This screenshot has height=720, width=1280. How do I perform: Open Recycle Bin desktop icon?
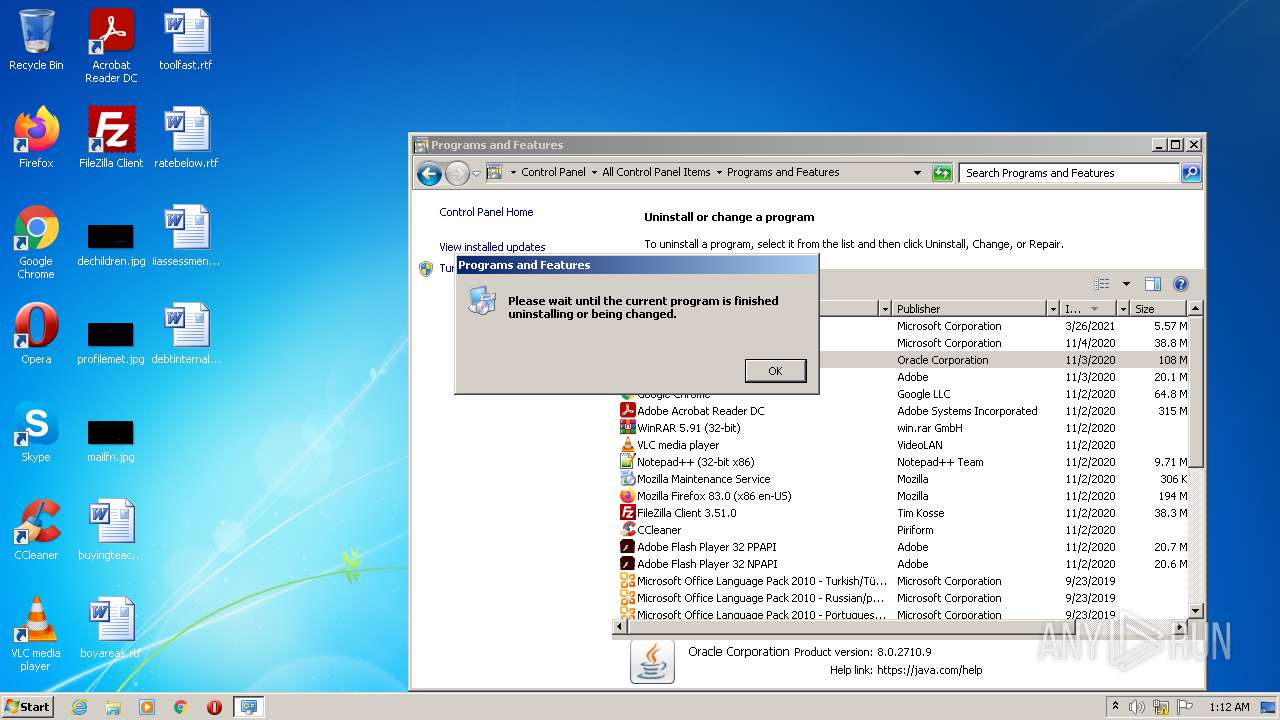pyautogui.click(x=36, y=40)
